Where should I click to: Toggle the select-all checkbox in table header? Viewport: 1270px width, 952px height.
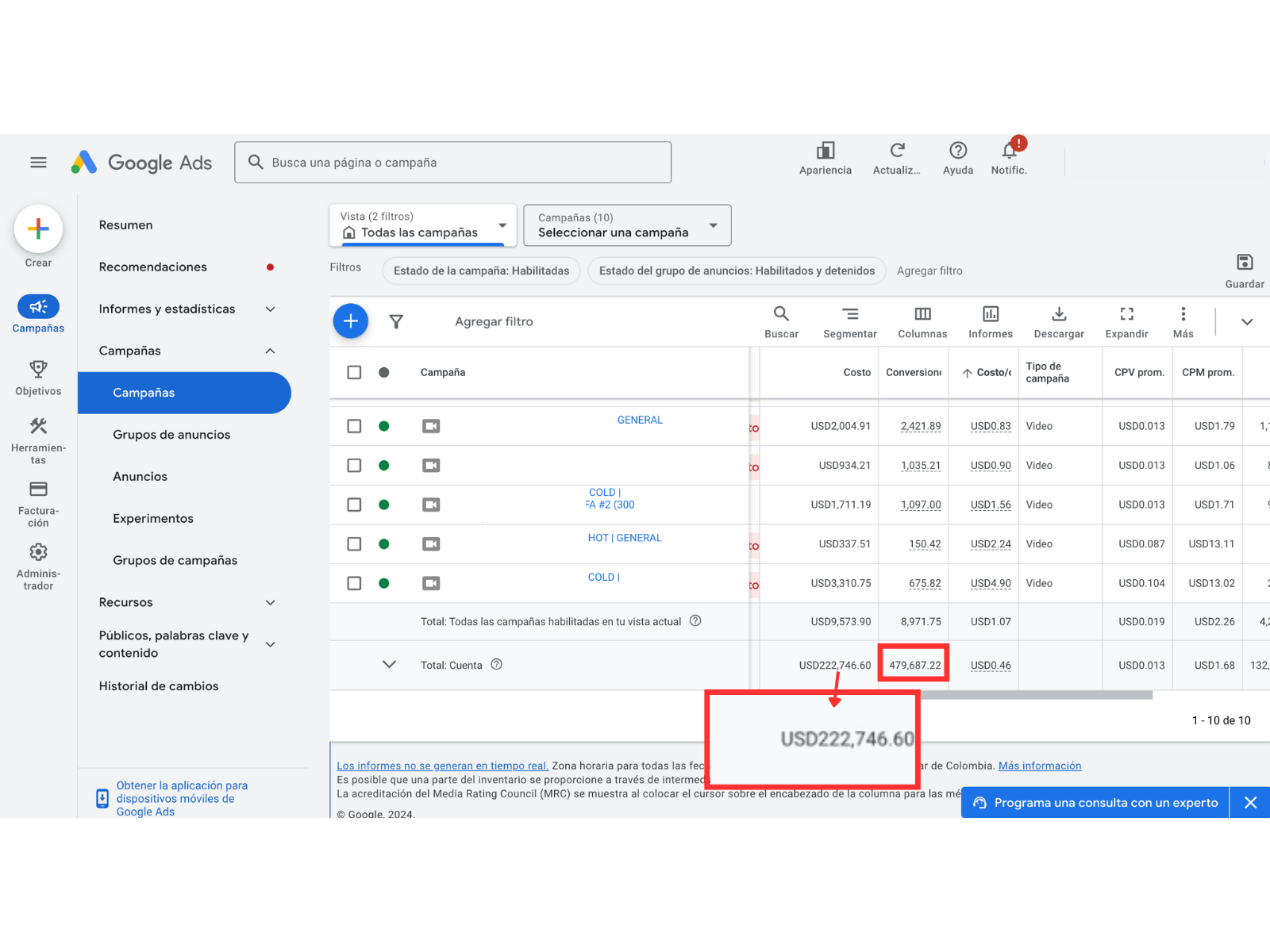pos(354,372)
